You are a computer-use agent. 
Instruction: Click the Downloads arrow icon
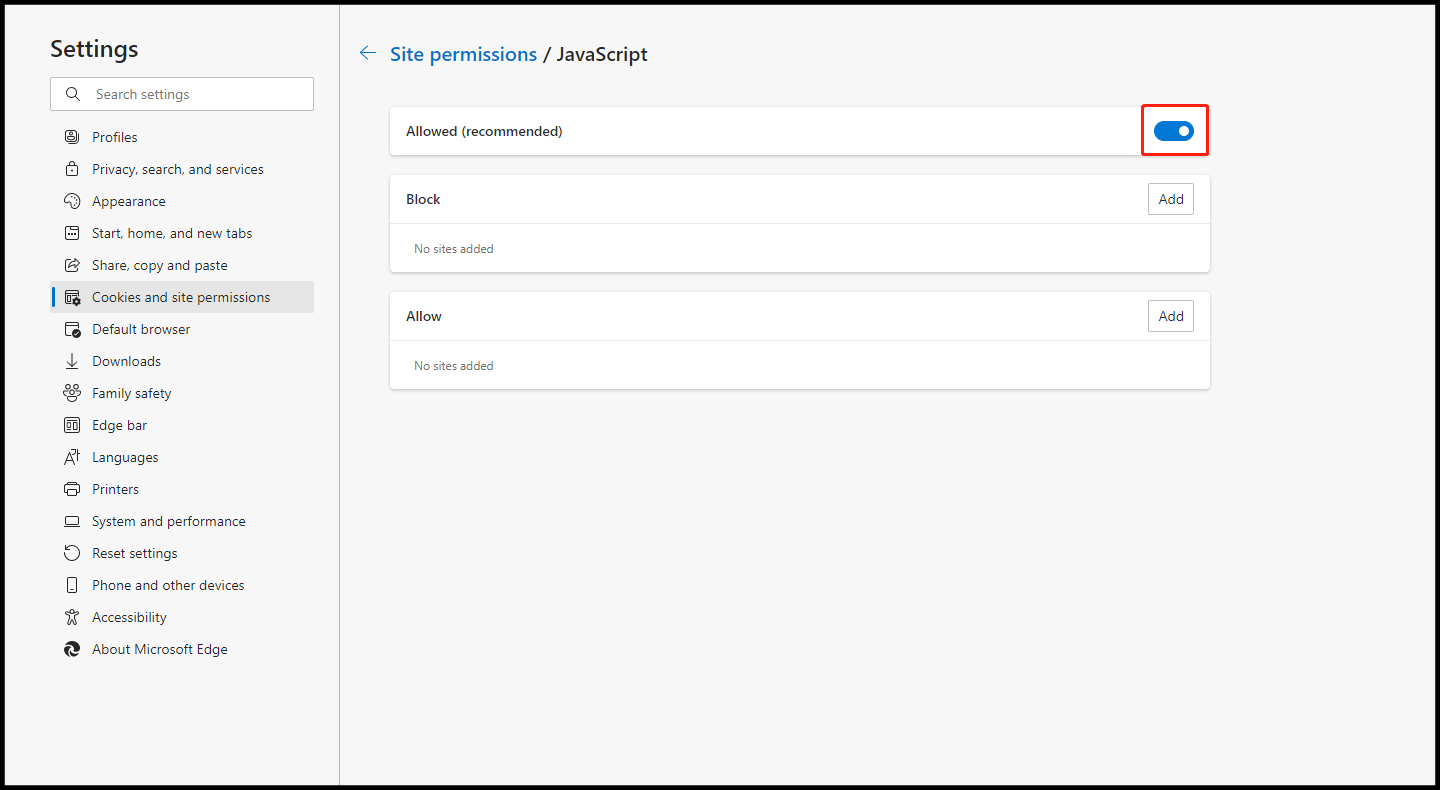tap(72, 361)
